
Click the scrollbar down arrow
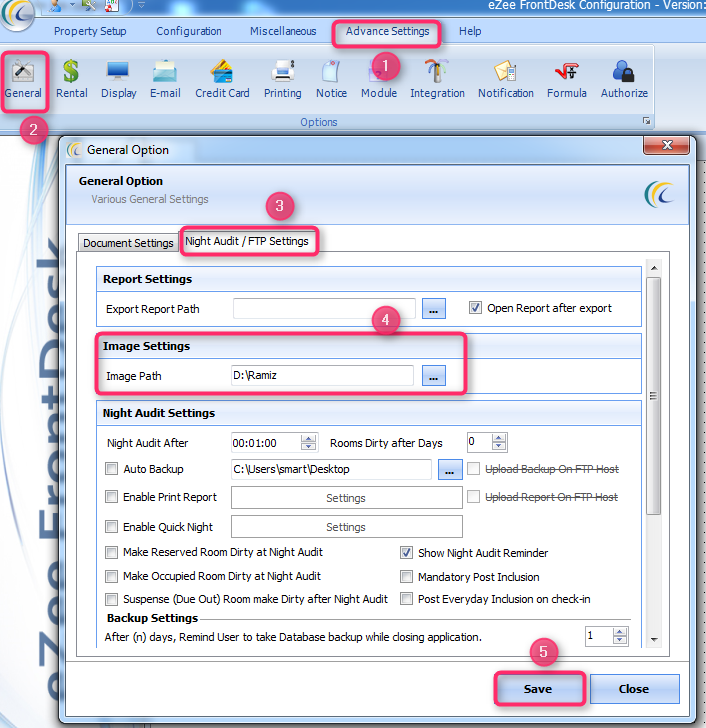click(654, 640)
